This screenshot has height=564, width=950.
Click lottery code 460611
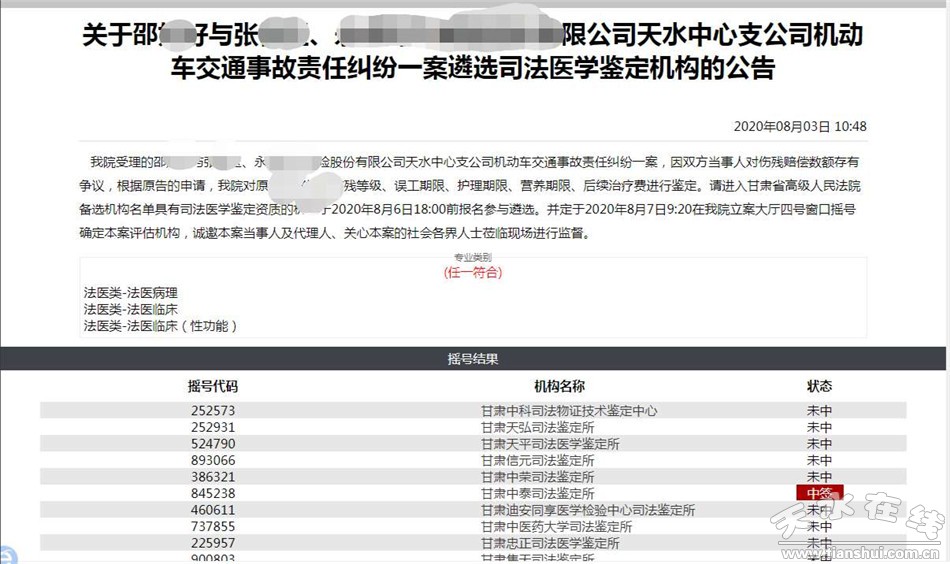coord(213,510)
